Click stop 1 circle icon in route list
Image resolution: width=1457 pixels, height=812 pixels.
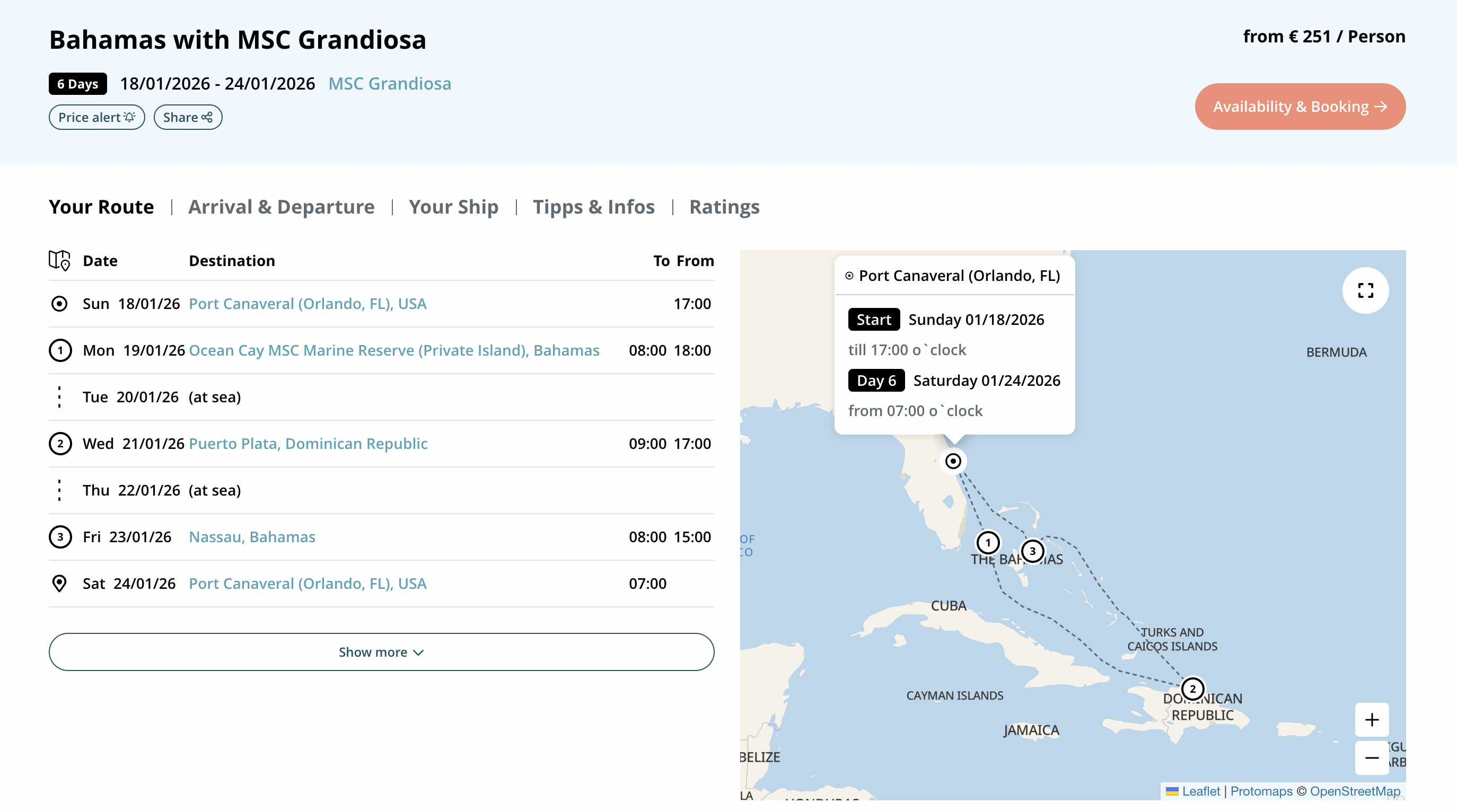60,350
